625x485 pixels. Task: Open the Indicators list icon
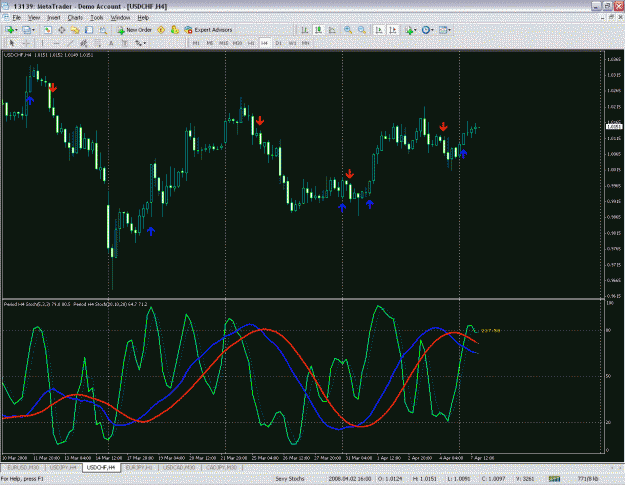point(409,30)
